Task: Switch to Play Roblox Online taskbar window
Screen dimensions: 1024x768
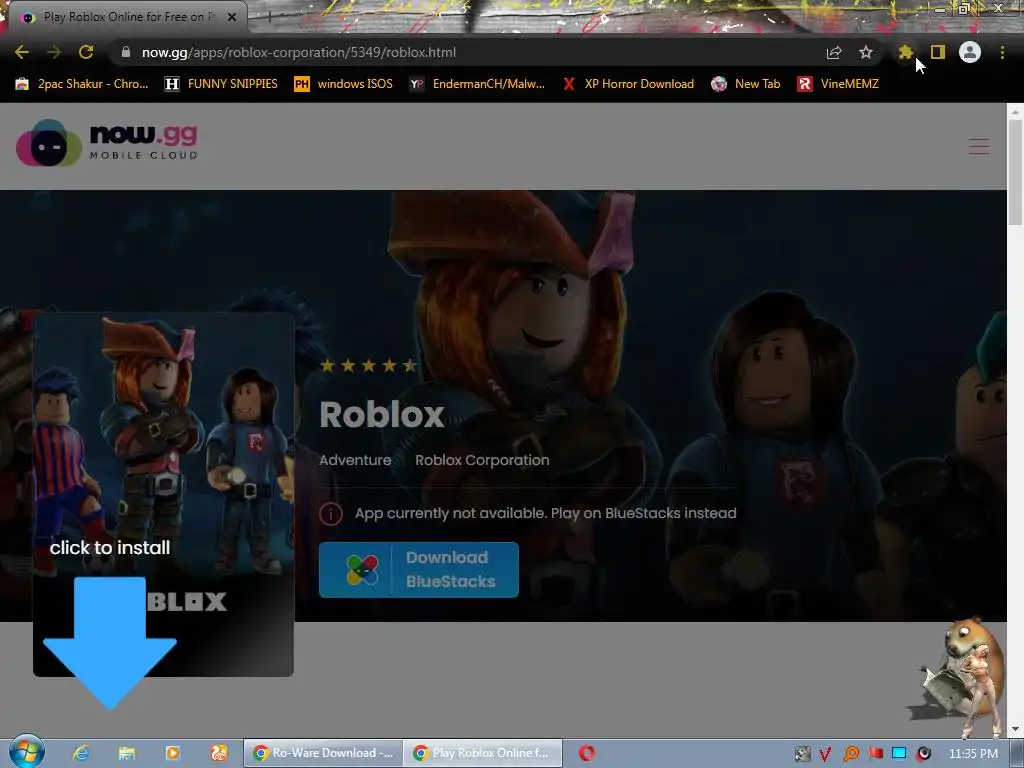Action: coord(483,753)
